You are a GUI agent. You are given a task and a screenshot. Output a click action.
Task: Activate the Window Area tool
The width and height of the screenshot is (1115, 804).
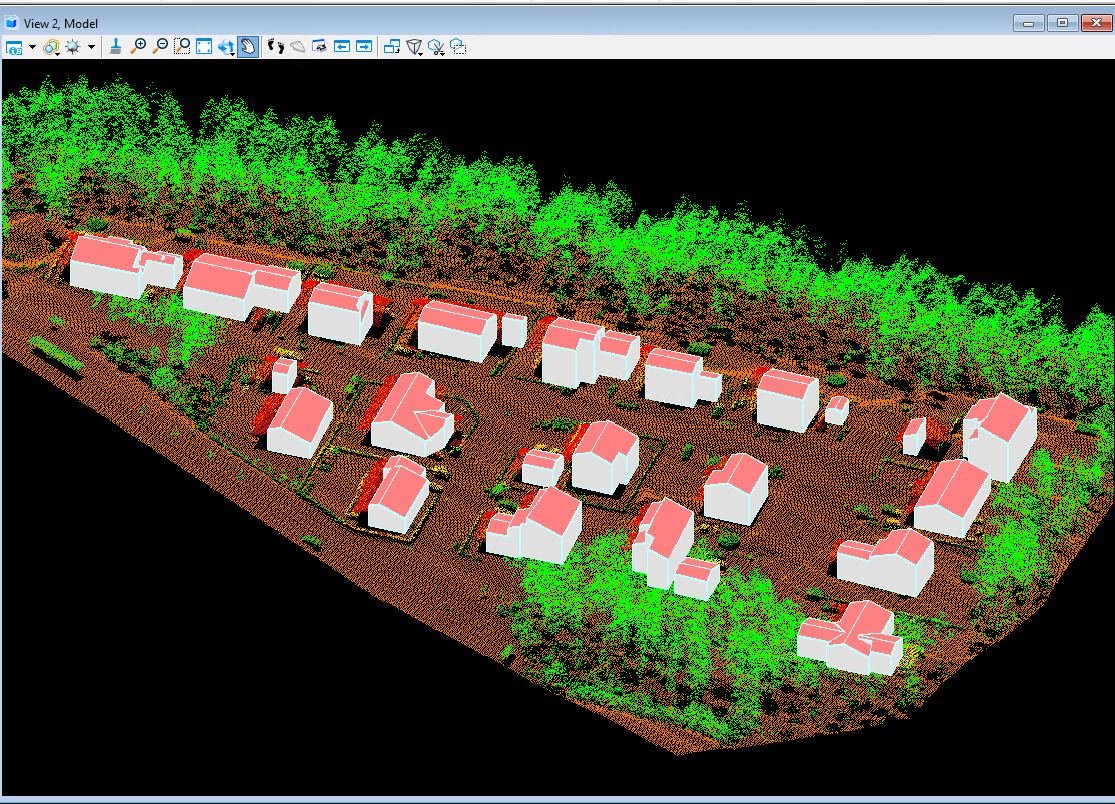182,47
